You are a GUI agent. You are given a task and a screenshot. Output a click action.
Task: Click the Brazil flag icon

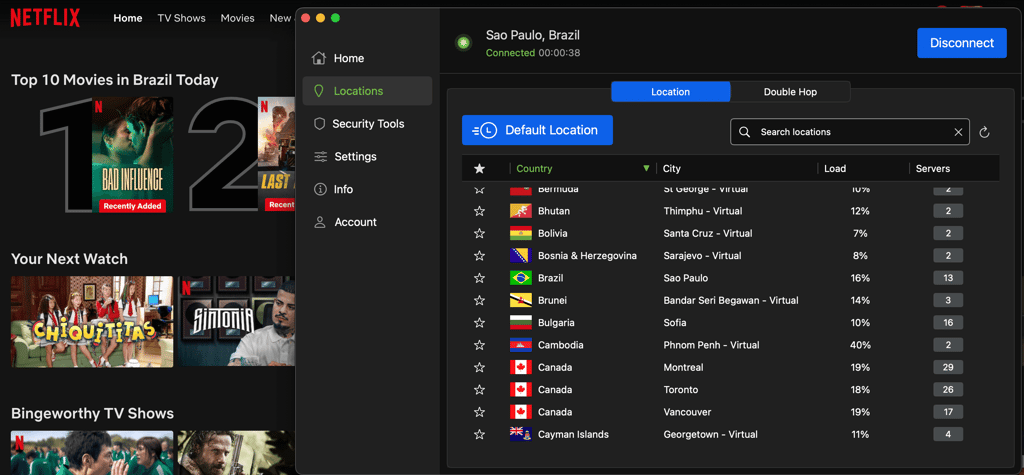[x=520, y=278]
